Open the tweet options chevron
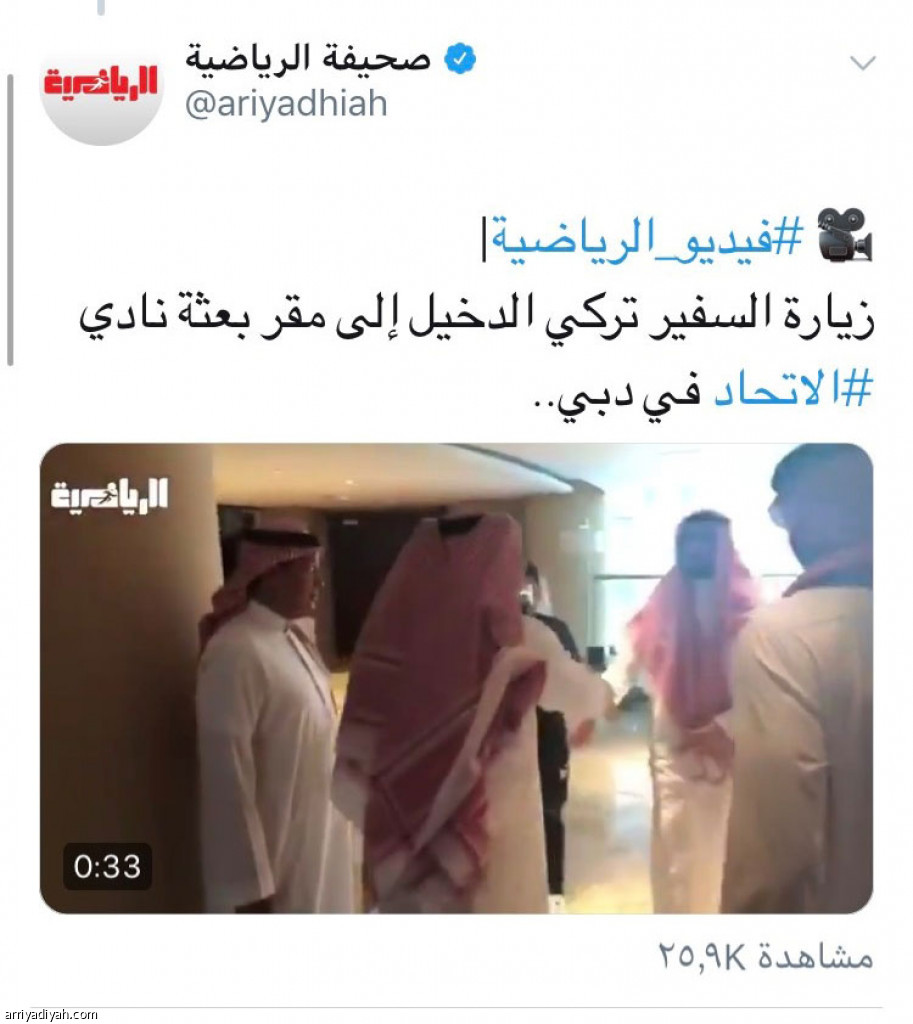This screenshot has height=1024, width=913. point(863,63)
